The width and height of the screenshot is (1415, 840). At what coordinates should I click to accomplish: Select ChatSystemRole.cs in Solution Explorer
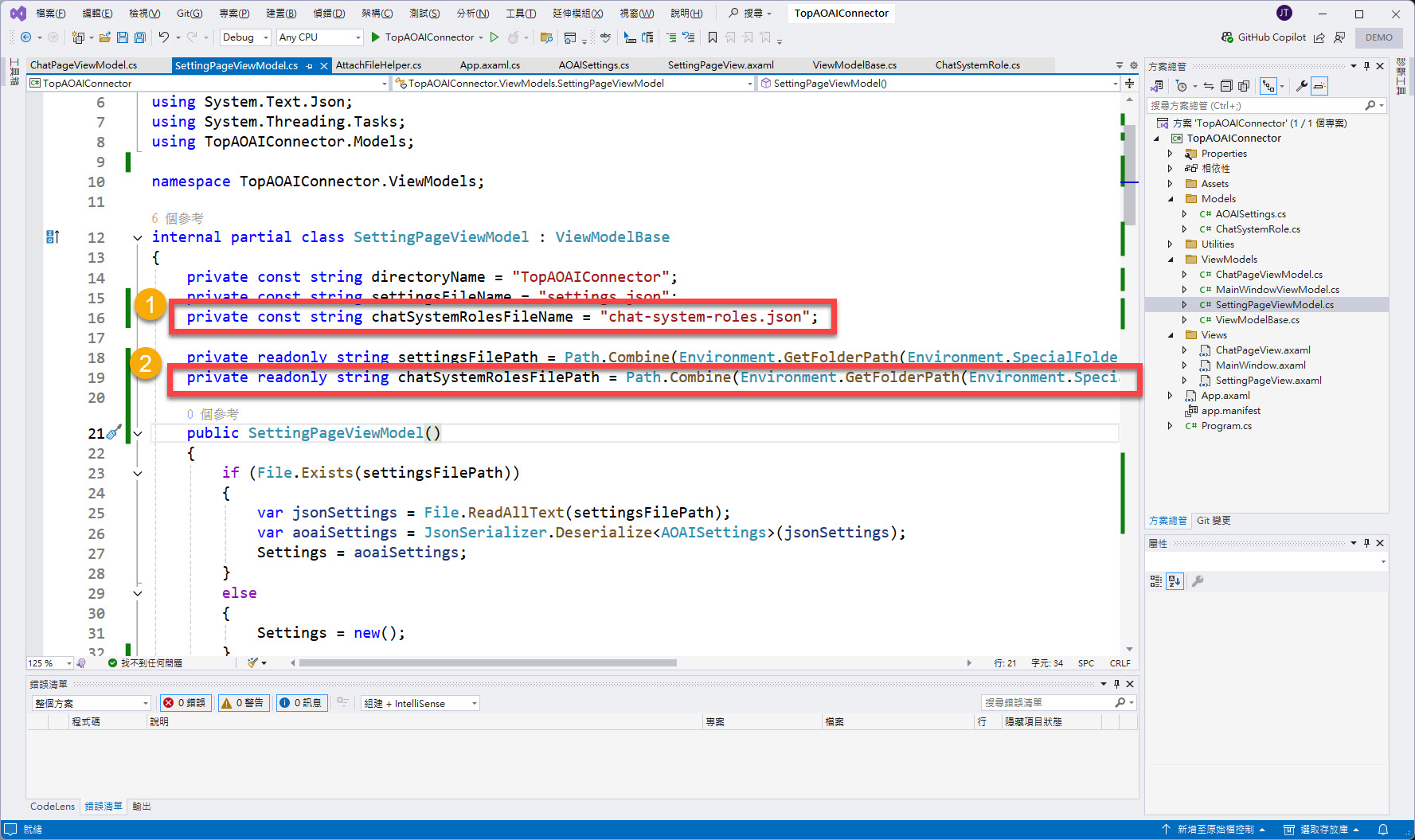(x=1257, y=229)
